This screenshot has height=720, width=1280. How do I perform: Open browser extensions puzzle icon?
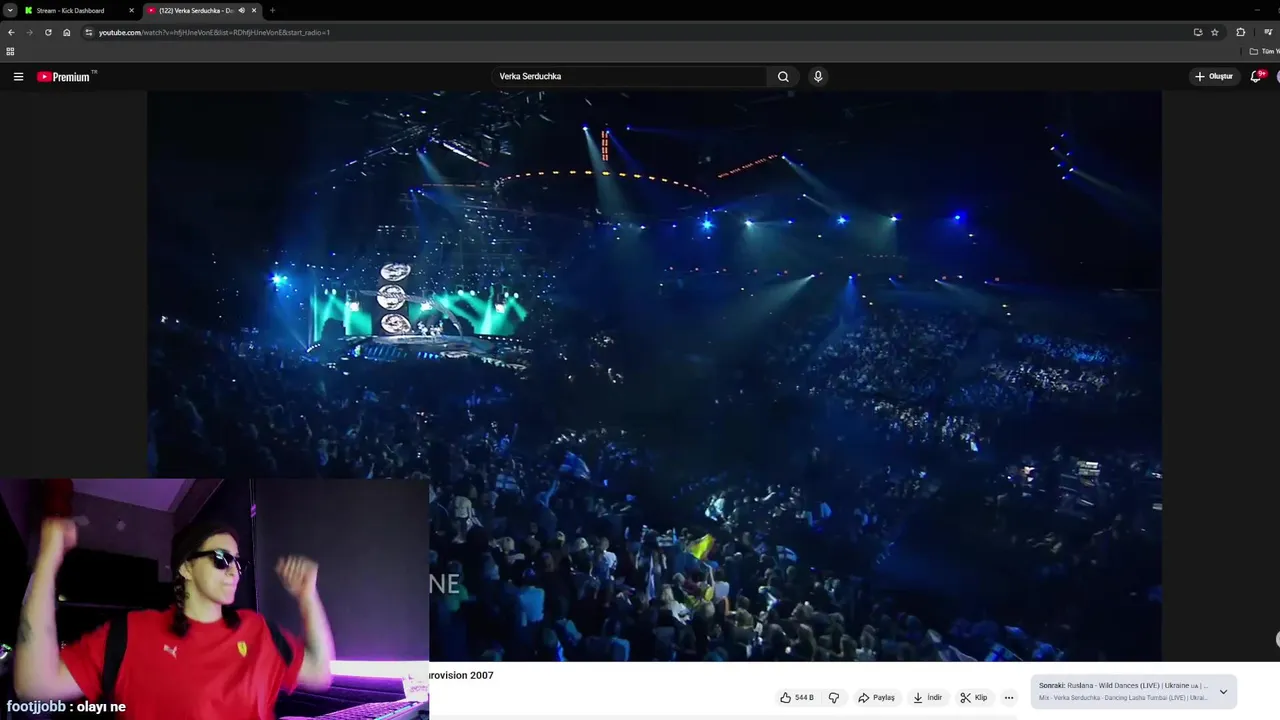(x=1241, y=32)
